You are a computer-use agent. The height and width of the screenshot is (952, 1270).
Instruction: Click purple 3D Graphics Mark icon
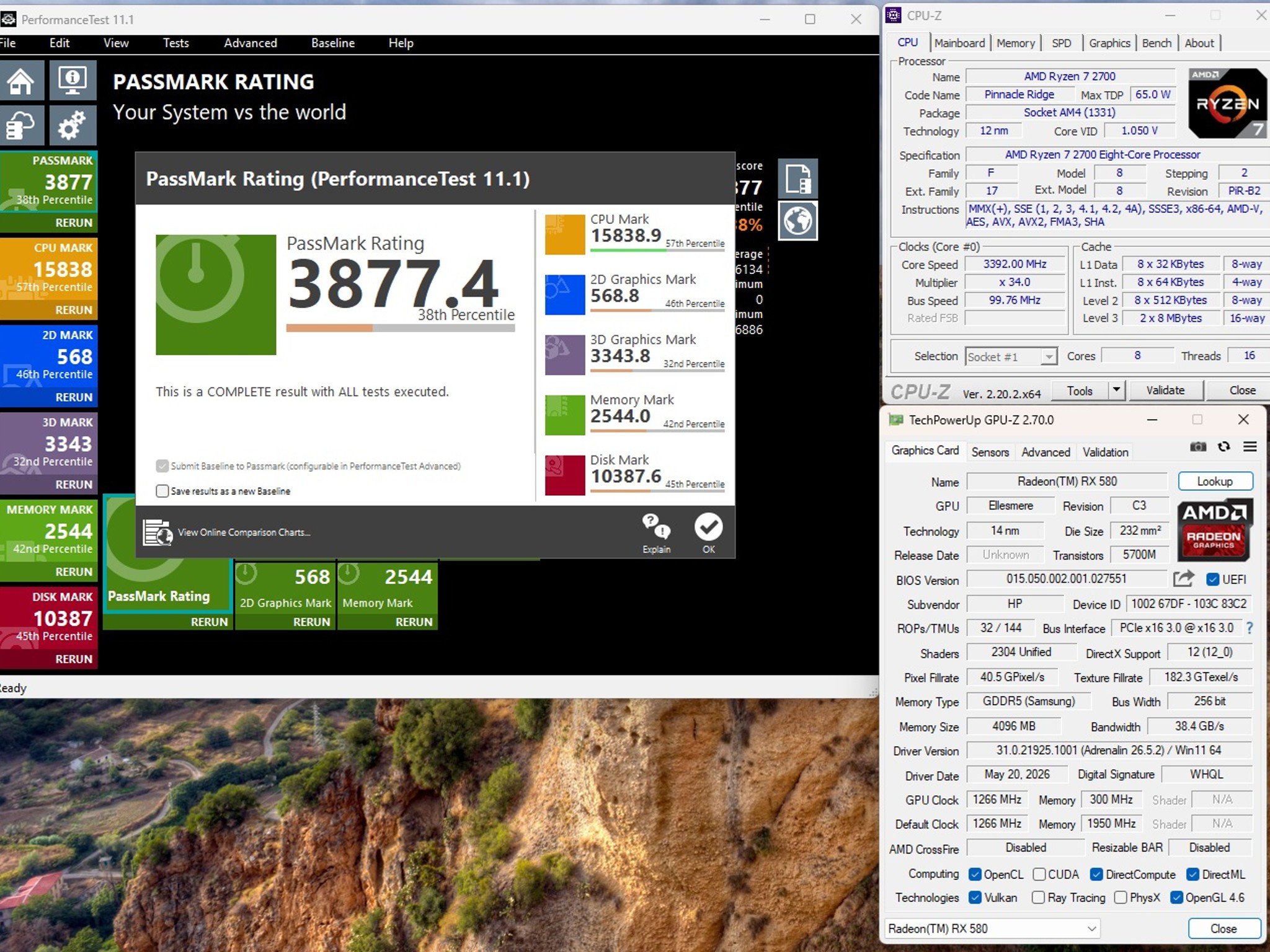565,355
